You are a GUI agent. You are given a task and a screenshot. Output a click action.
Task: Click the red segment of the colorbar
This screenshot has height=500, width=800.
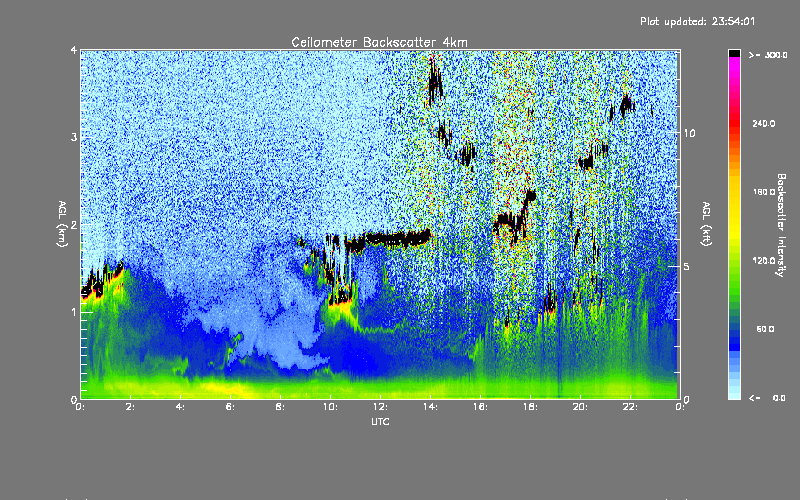[734, 122]
